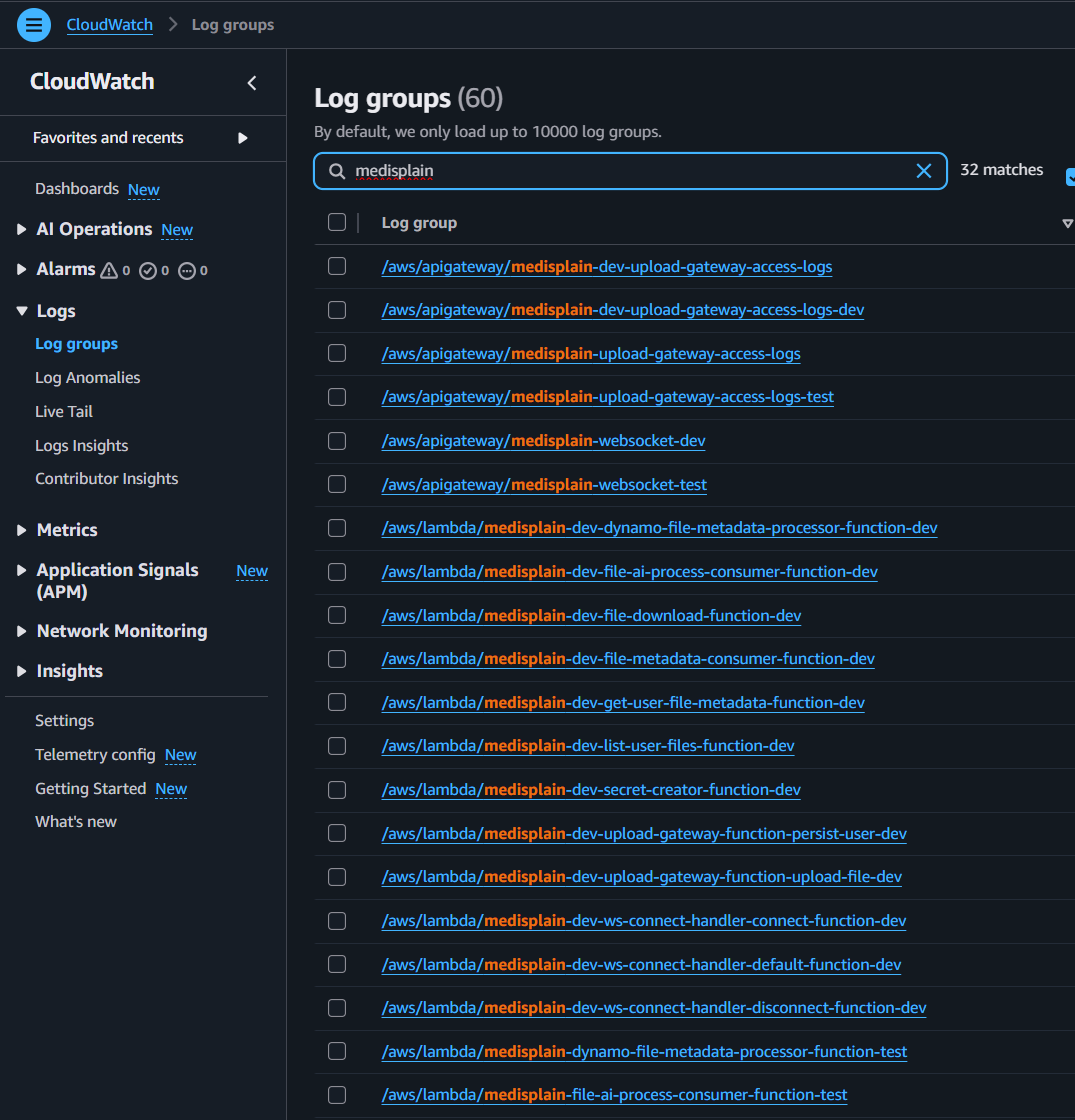
Task: Focus the log group search field
Action: (630, 171)
